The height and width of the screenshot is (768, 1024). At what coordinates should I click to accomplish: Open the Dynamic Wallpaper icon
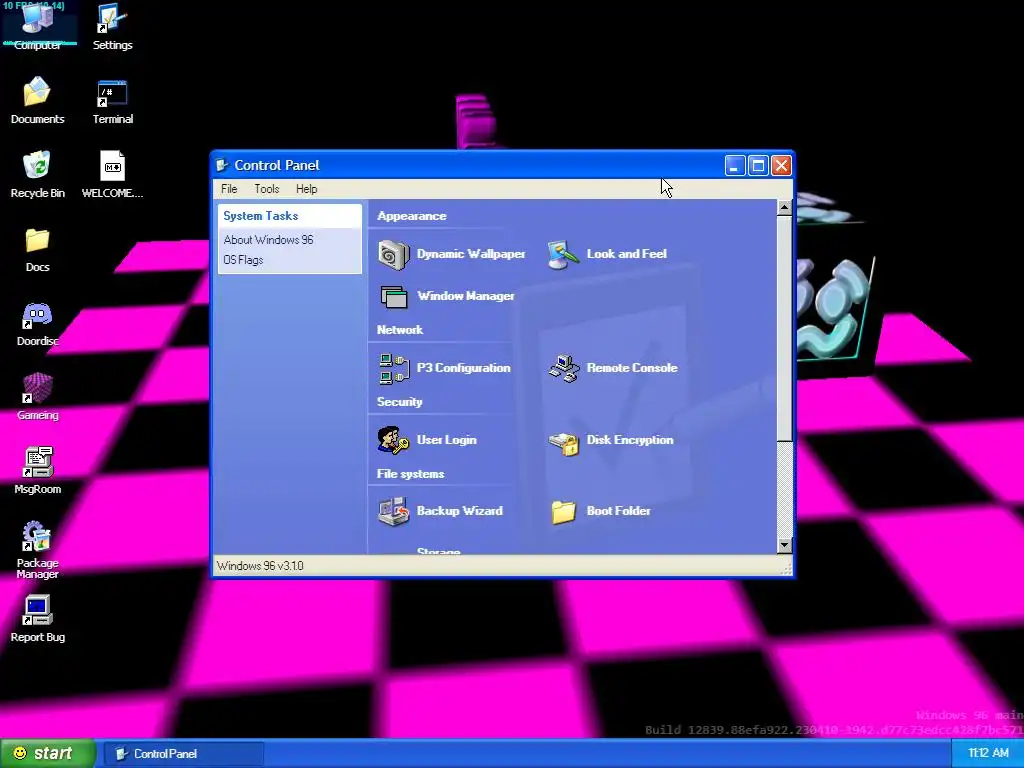coord(394,254)
